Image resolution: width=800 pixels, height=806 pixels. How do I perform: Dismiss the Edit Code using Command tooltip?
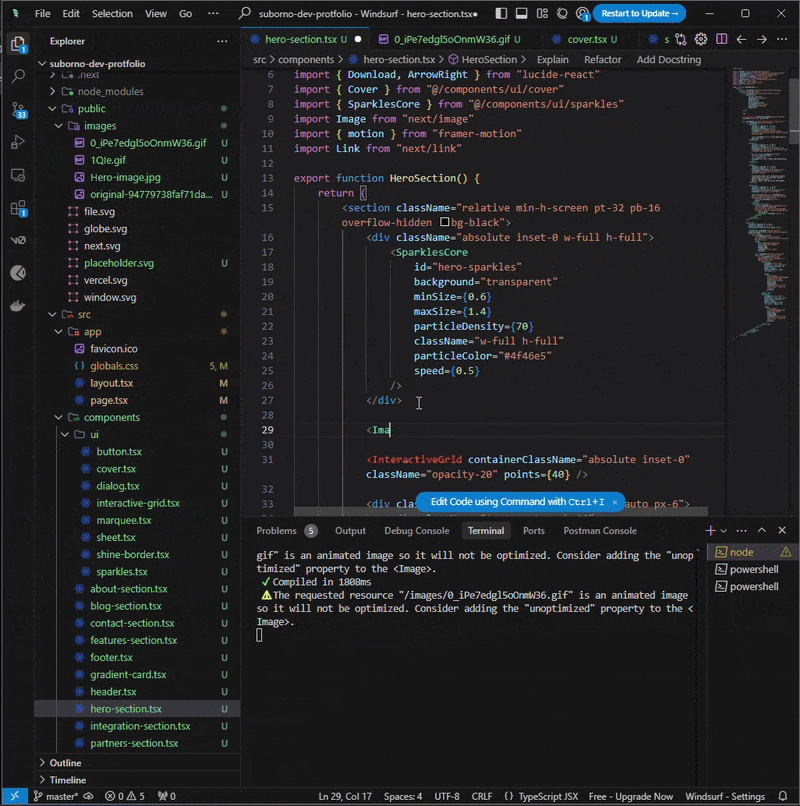coord(615,502)
